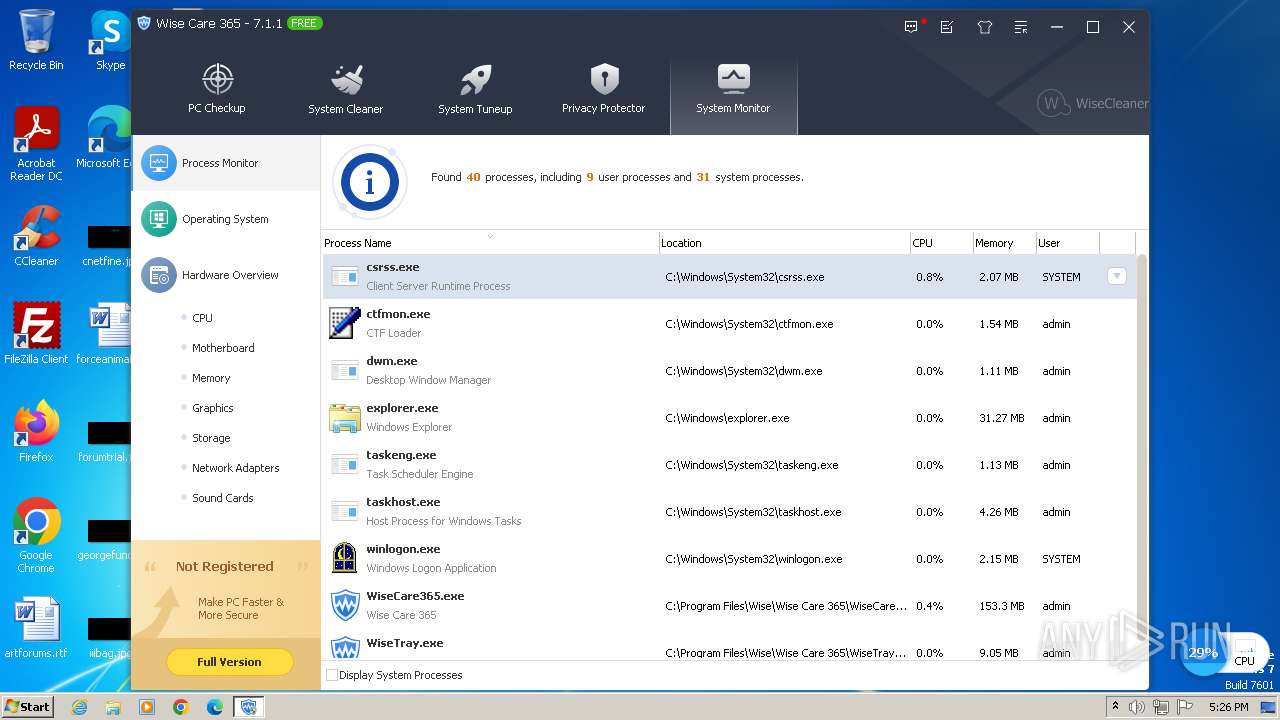Open the feedback message icon in title bar

tap(911, 27)
